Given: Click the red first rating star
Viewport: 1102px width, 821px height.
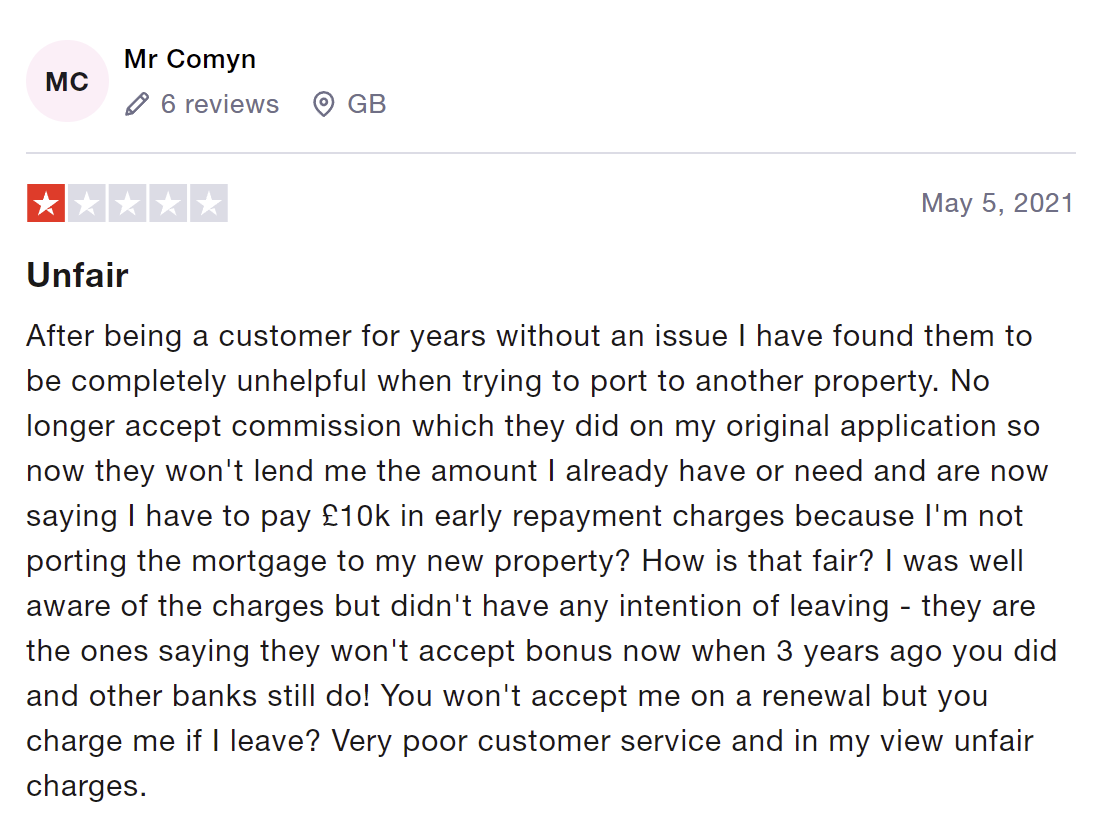Looking at the screenshot, I should click(x=46, y=203).
